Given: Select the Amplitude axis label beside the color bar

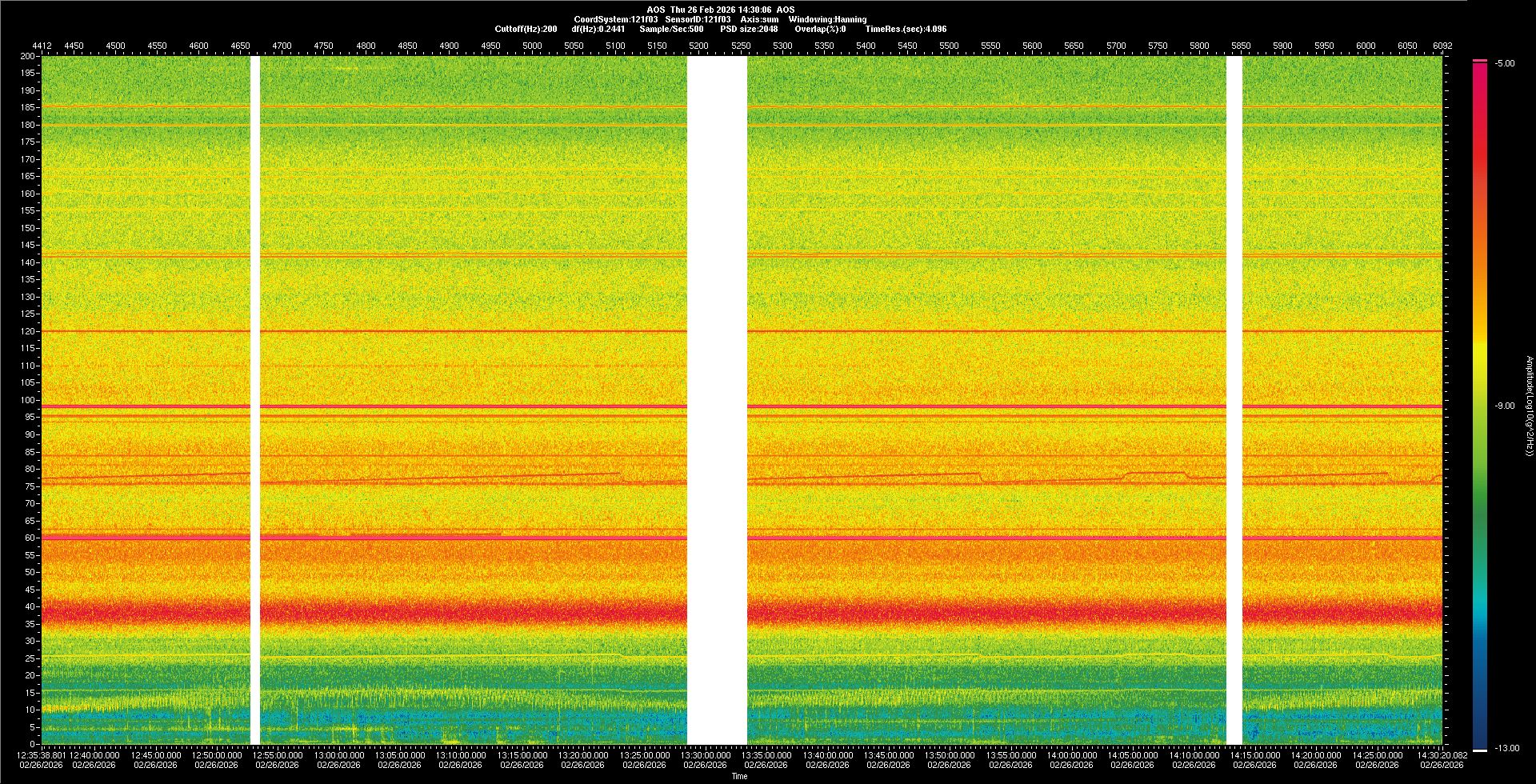Looking at the screenshot, I should pos(1528,406).
